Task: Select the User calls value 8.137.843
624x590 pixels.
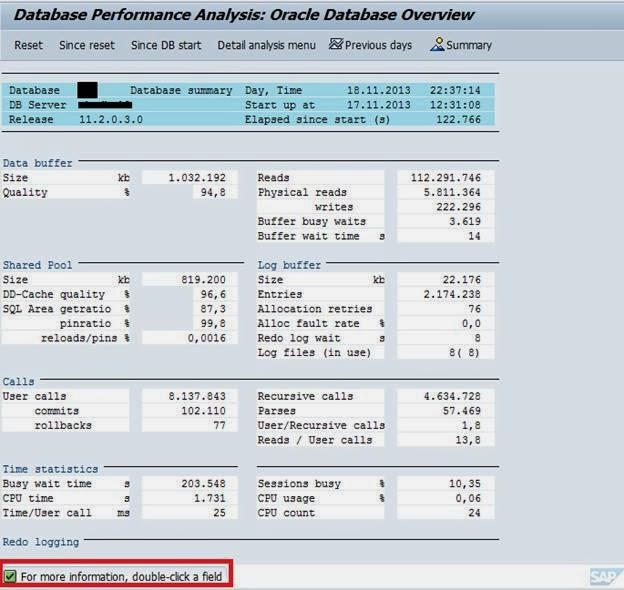Action: (x=197, y=396)
